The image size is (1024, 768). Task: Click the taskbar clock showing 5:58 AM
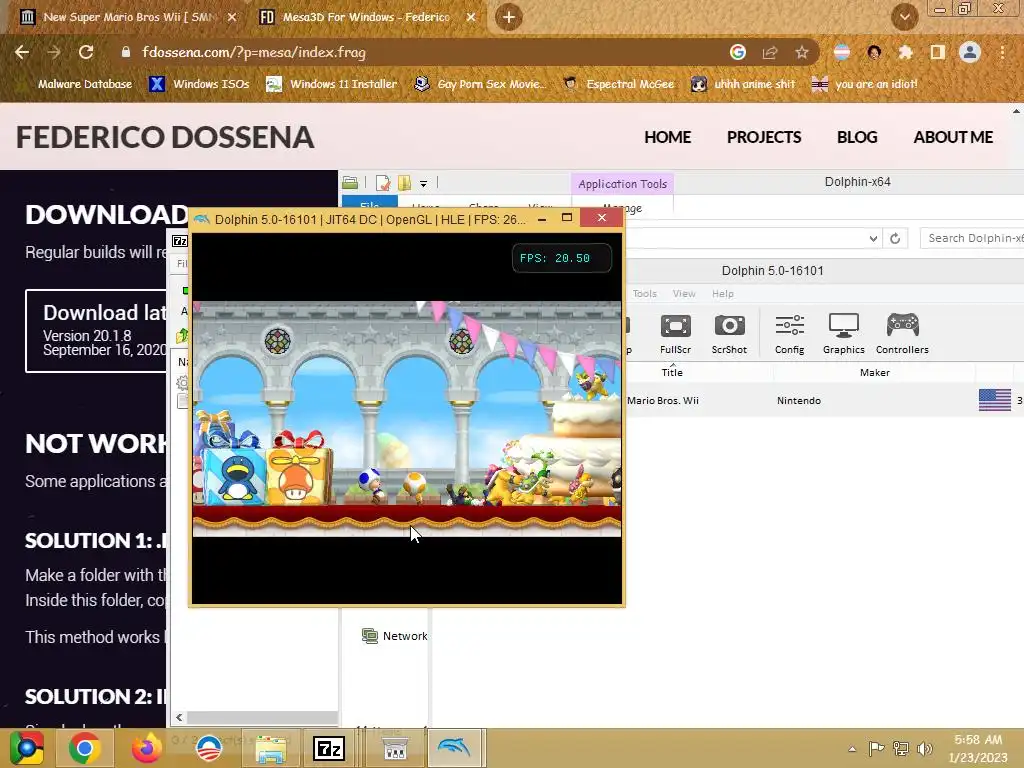pyautogui.click(x=978, y=748)
